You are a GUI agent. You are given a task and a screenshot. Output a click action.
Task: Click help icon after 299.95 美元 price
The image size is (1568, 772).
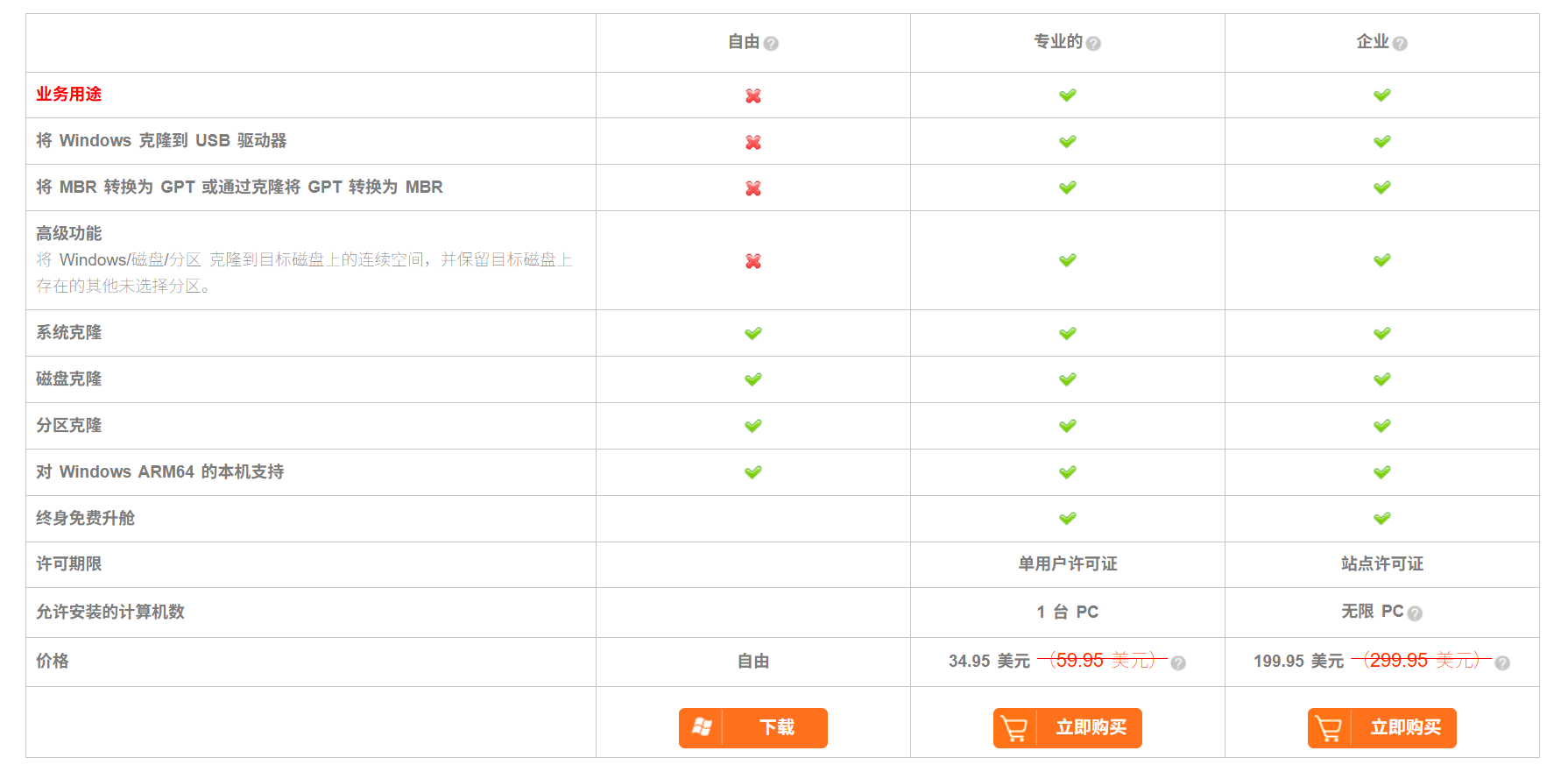[x=1502, y=662]
